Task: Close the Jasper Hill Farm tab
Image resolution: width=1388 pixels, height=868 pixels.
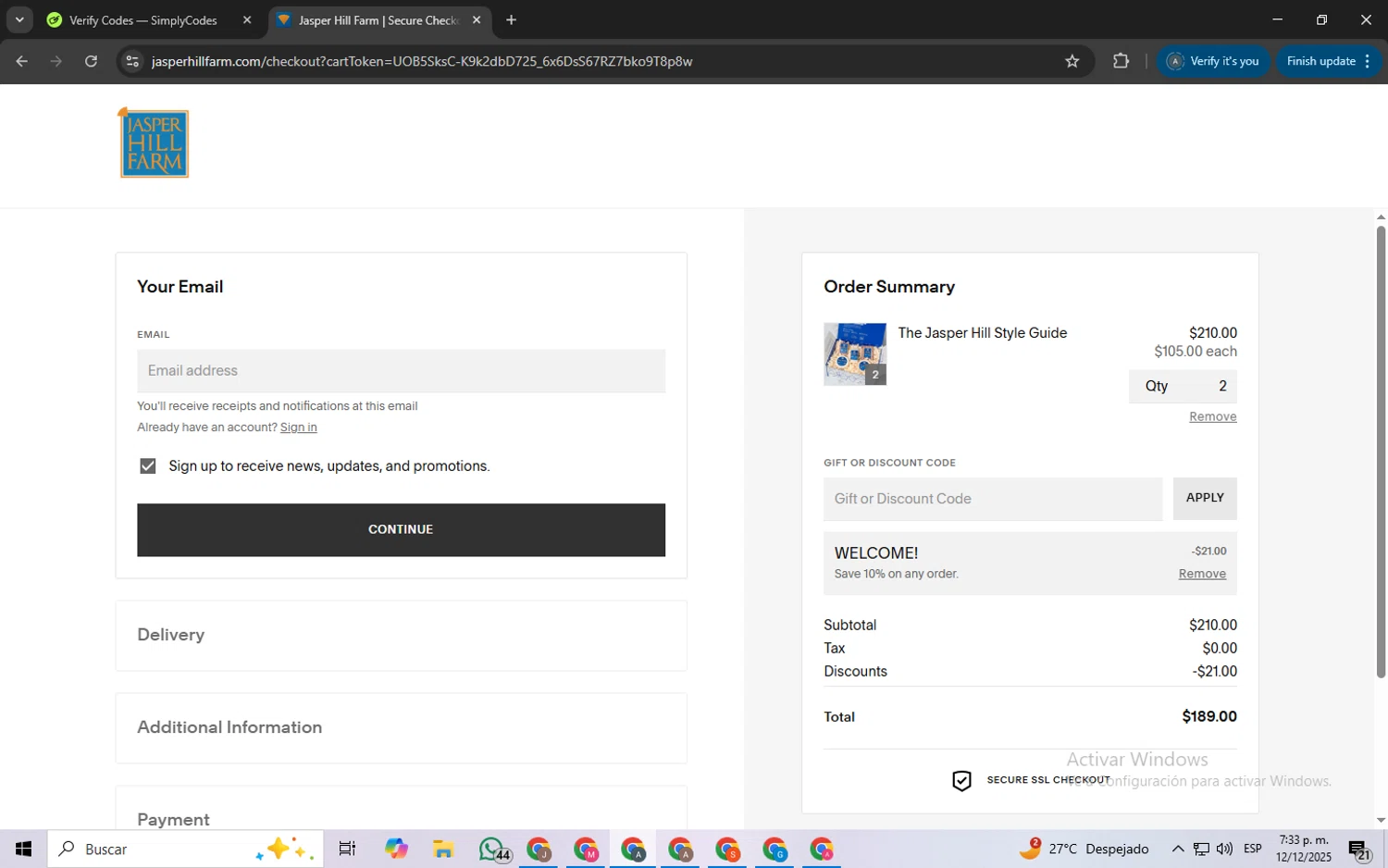Action: pos(477,19)
